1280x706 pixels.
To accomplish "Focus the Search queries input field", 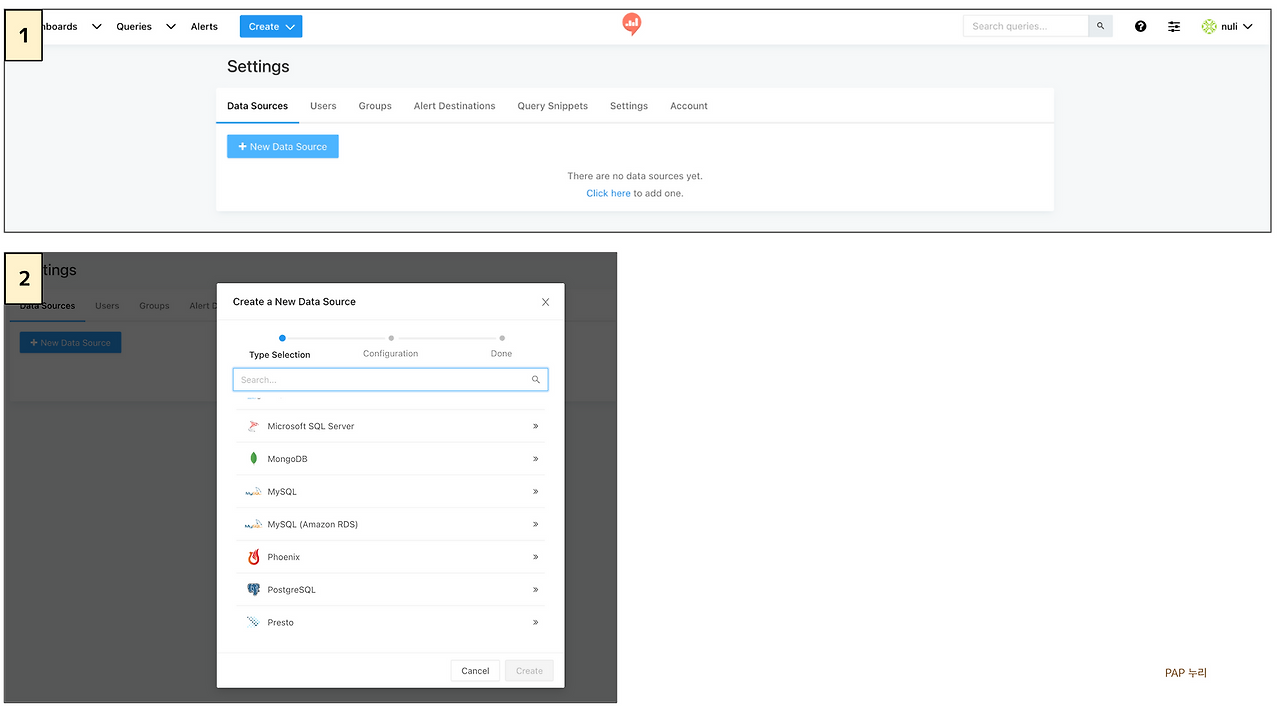I will pyautogui.click(x=1026, y=27).
